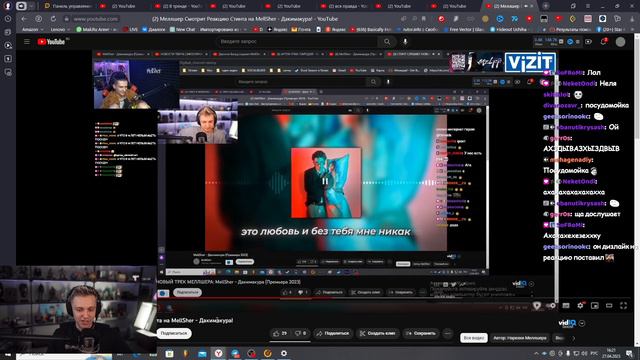The image size is (640, 360).
Task: Expand the Lenovo bookmarks folder
Action: (x=60, y=29)
